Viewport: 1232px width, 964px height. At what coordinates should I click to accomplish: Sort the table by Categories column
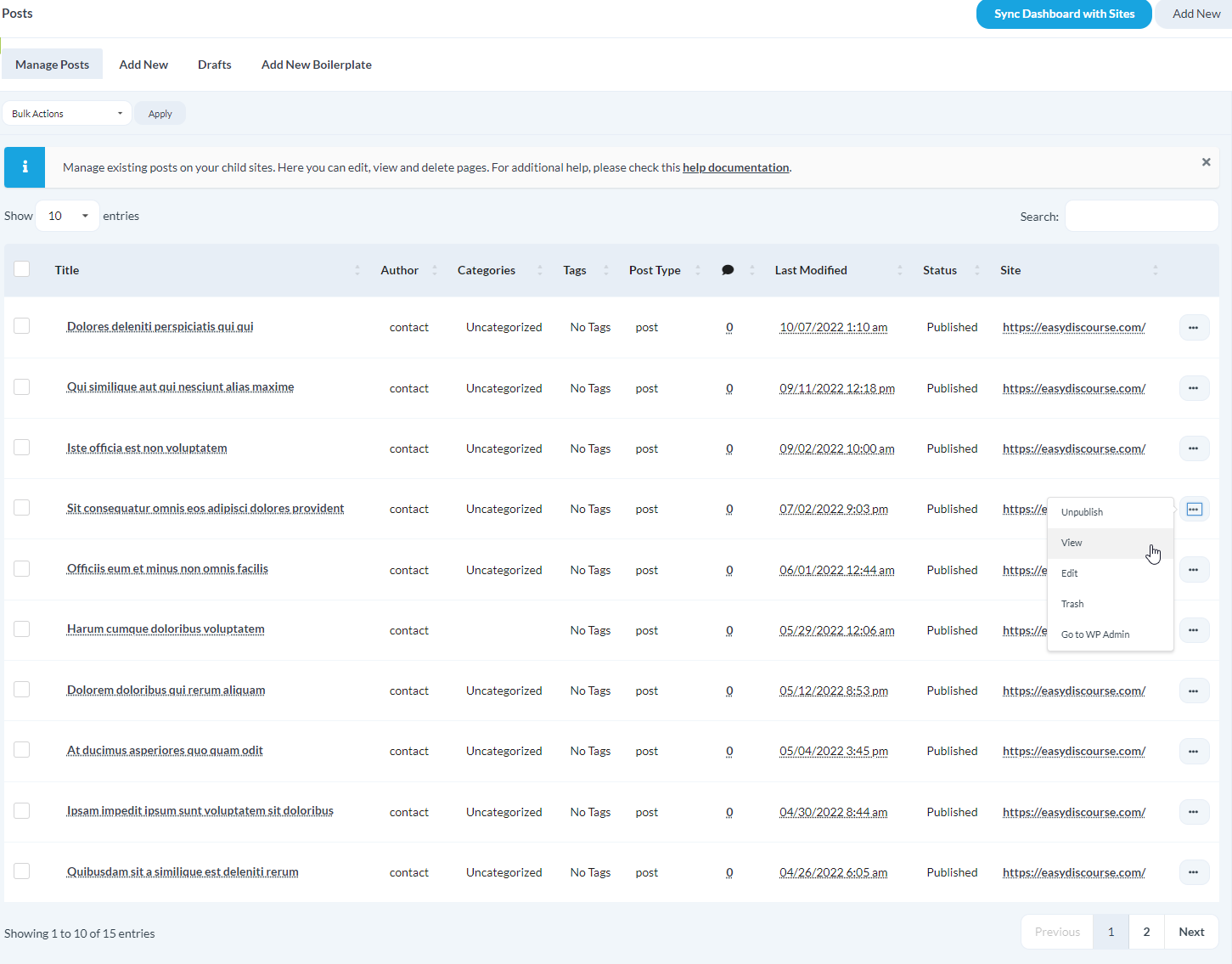(x=487, y=270)
